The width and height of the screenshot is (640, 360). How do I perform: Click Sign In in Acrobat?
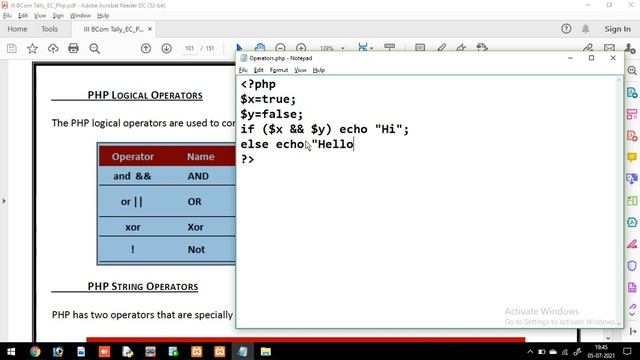tap(617, 29)
